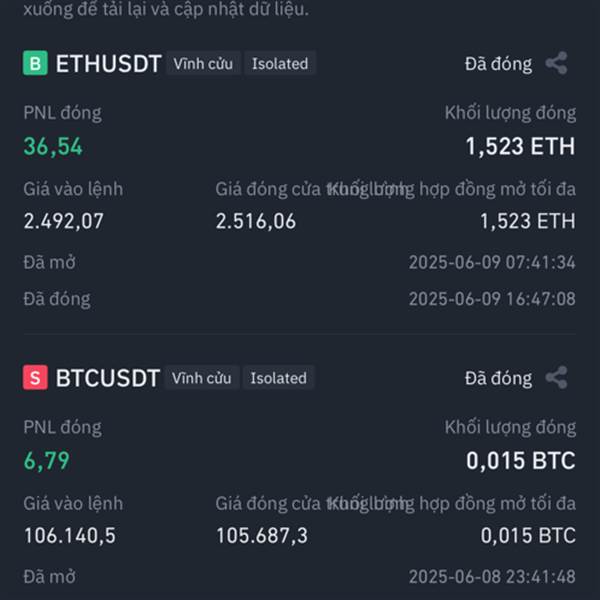Tap the ETHUSDT entry price 2.492,07

[64, 222]
